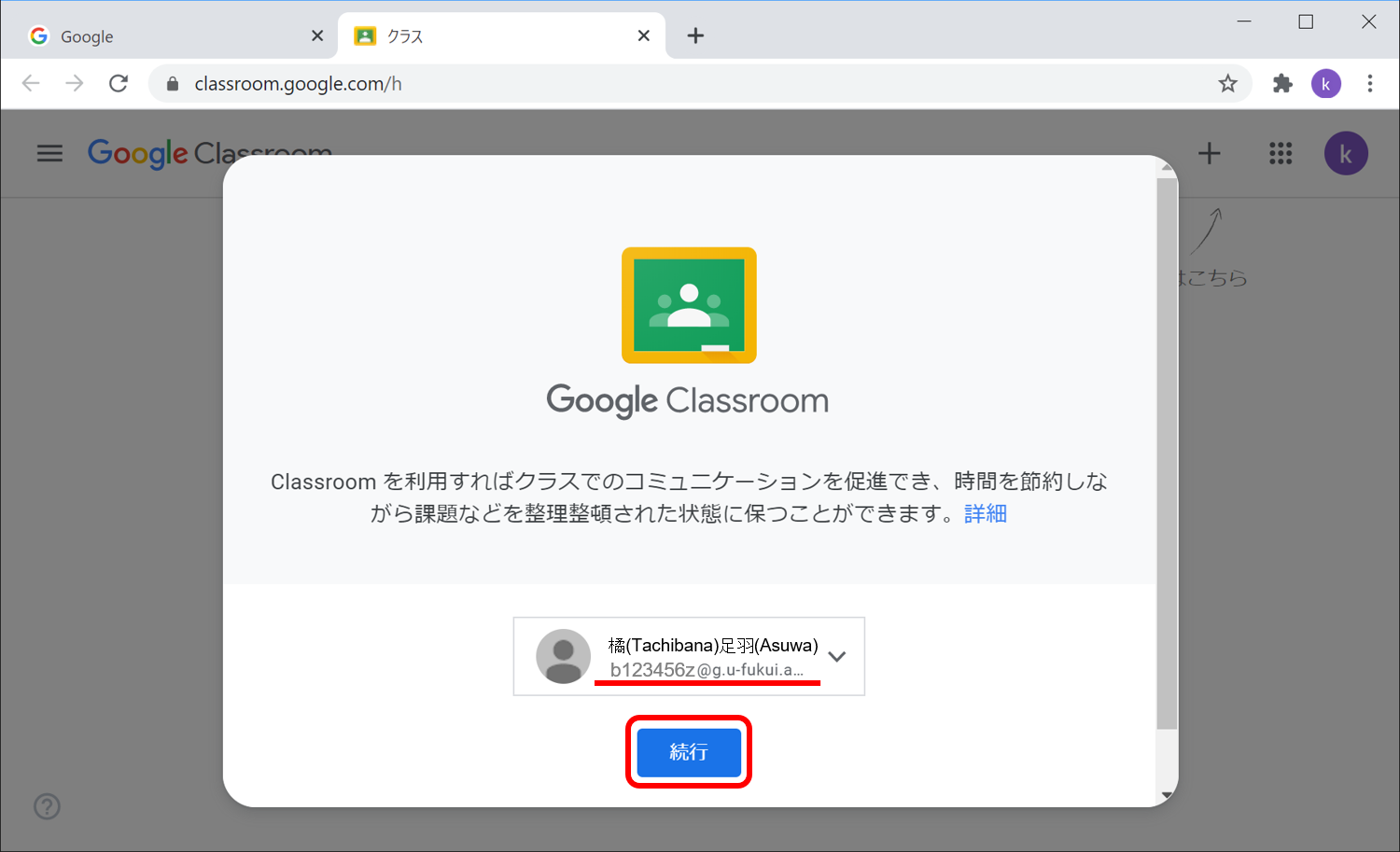Screen dimensions: 1400x852
Task: Expand the account chooser chevron
Action: (837, 656)
